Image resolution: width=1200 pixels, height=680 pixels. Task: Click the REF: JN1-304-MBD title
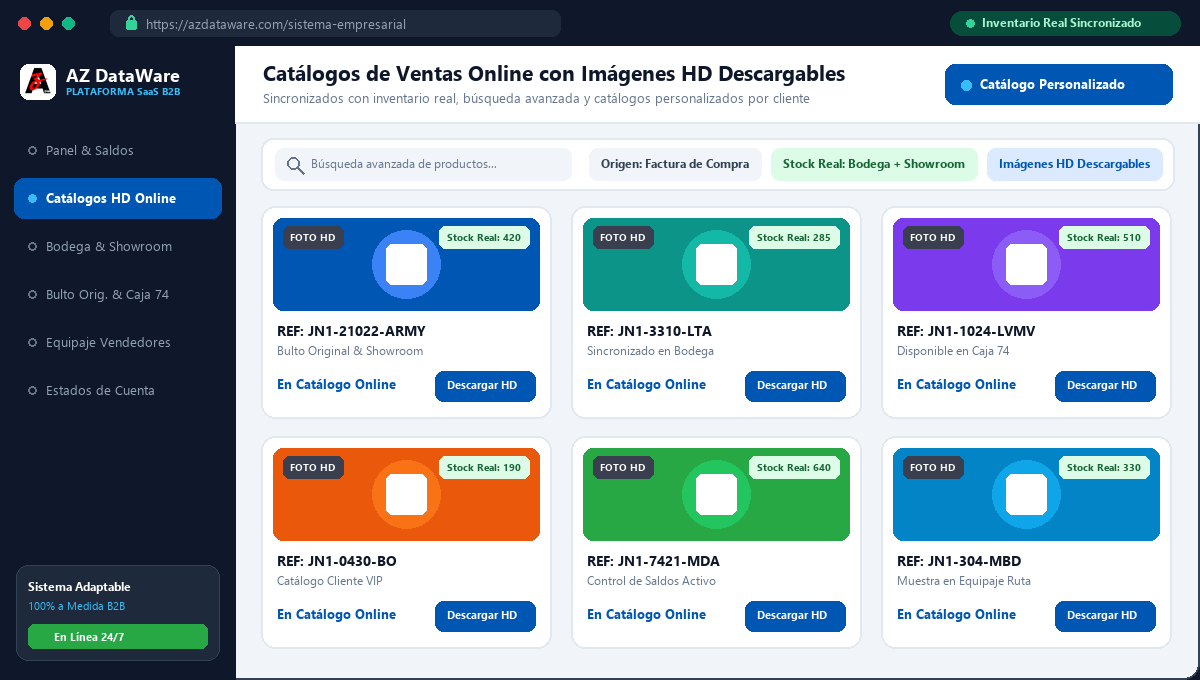click(959, 561)
